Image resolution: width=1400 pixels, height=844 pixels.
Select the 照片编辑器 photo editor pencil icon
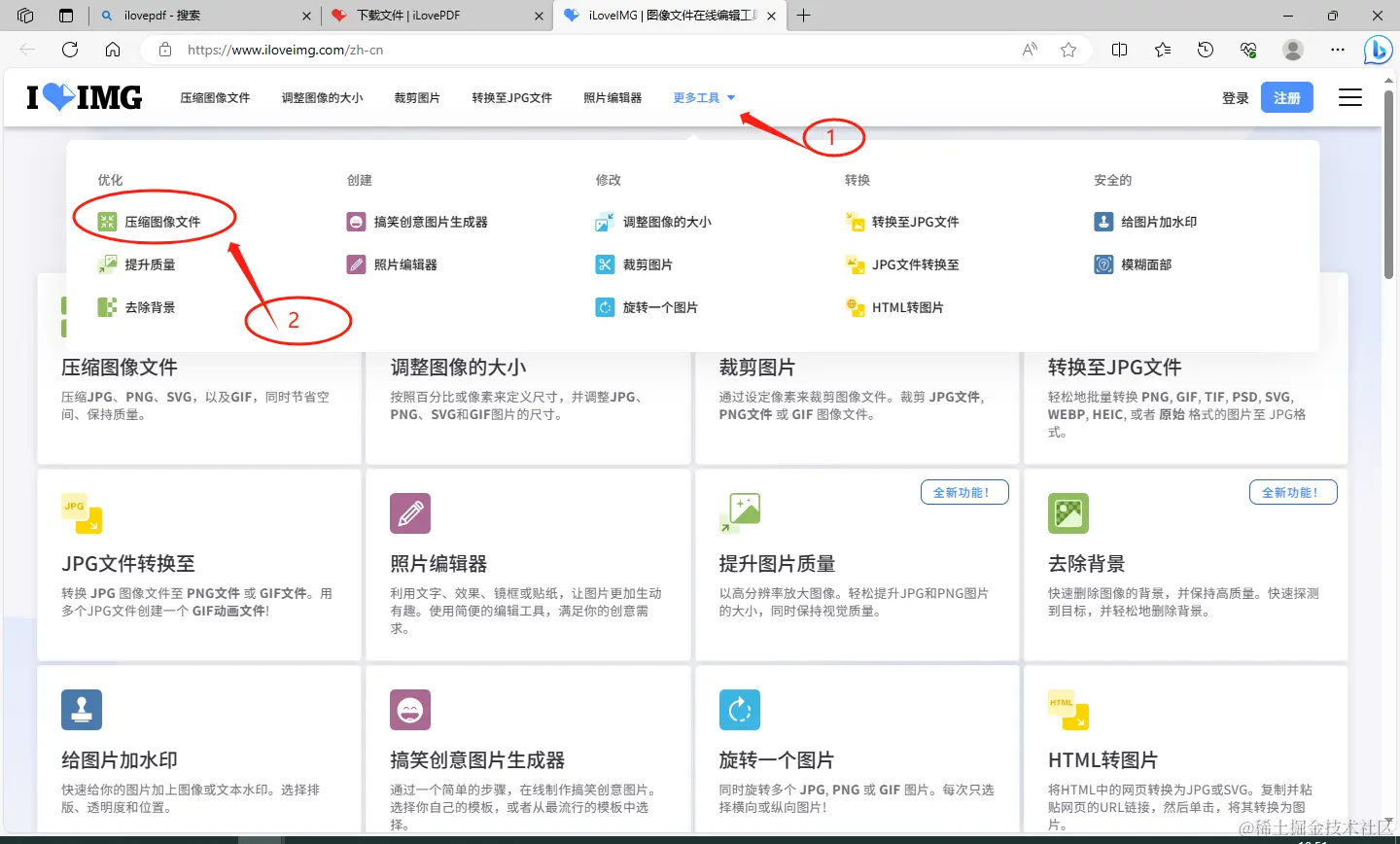pos(356,264)
